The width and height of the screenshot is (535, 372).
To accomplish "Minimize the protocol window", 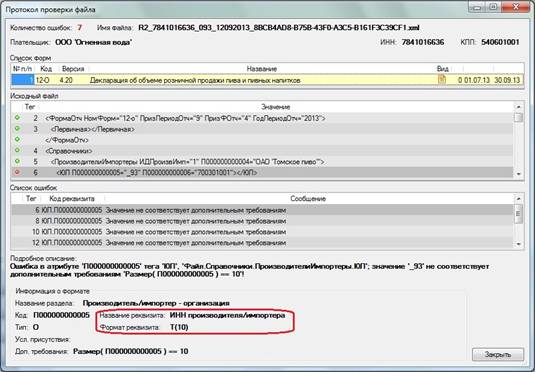I will [x=477, y=6].
